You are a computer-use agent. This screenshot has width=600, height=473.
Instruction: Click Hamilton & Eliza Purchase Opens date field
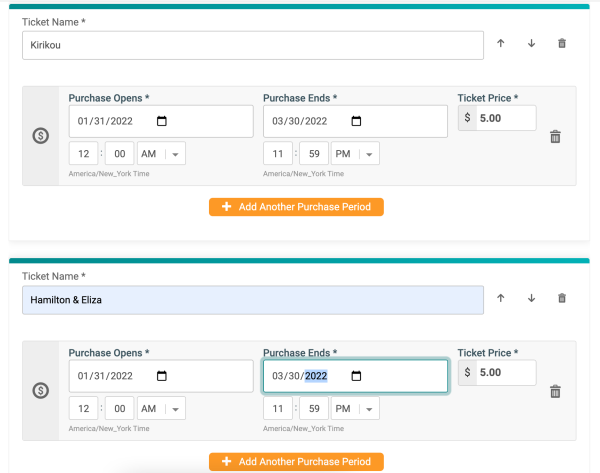click(161, 376)
